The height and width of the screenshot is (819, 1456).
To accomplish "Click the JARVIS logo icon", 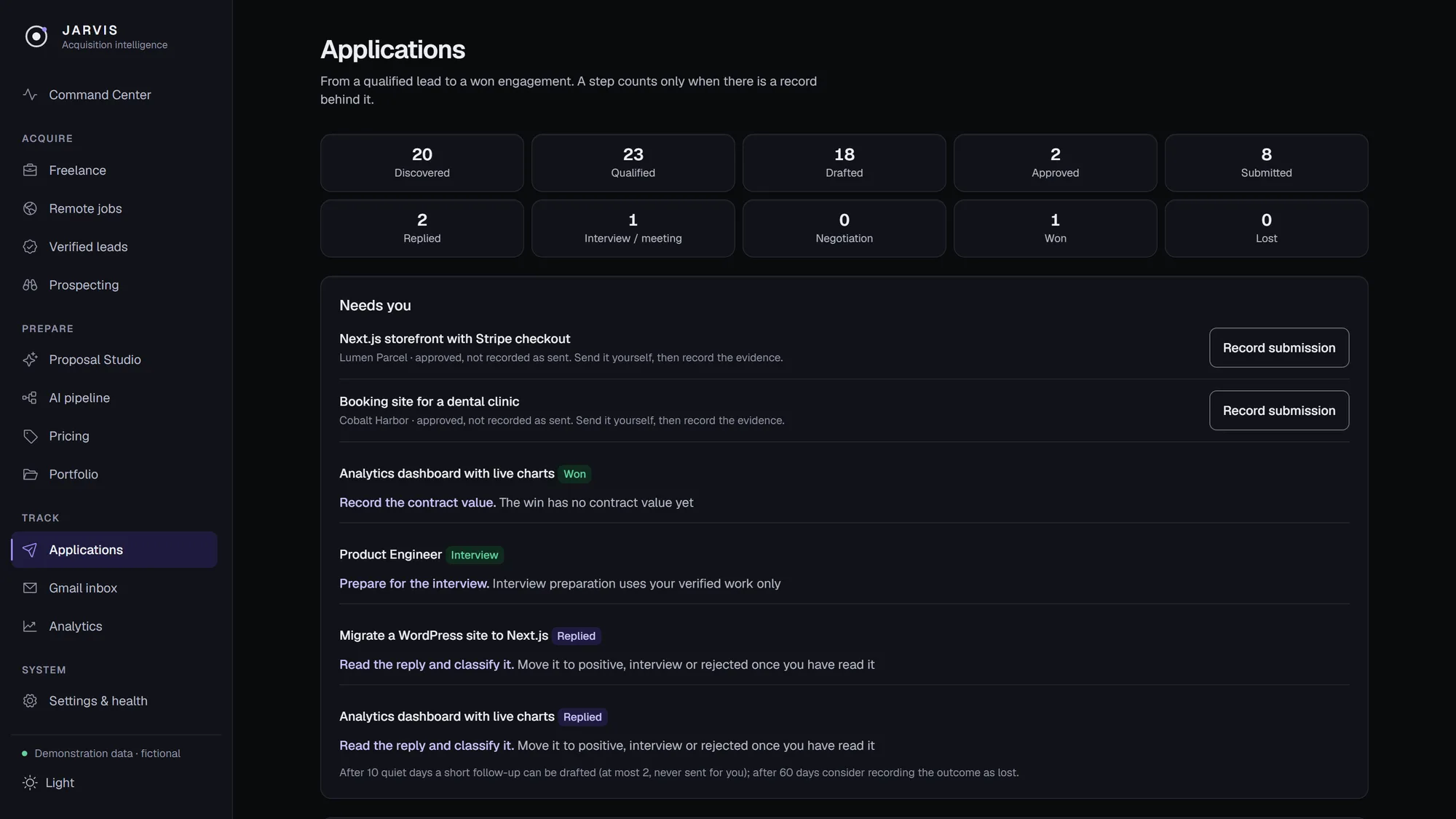I will pyautogui.click(x=36, y=36).
